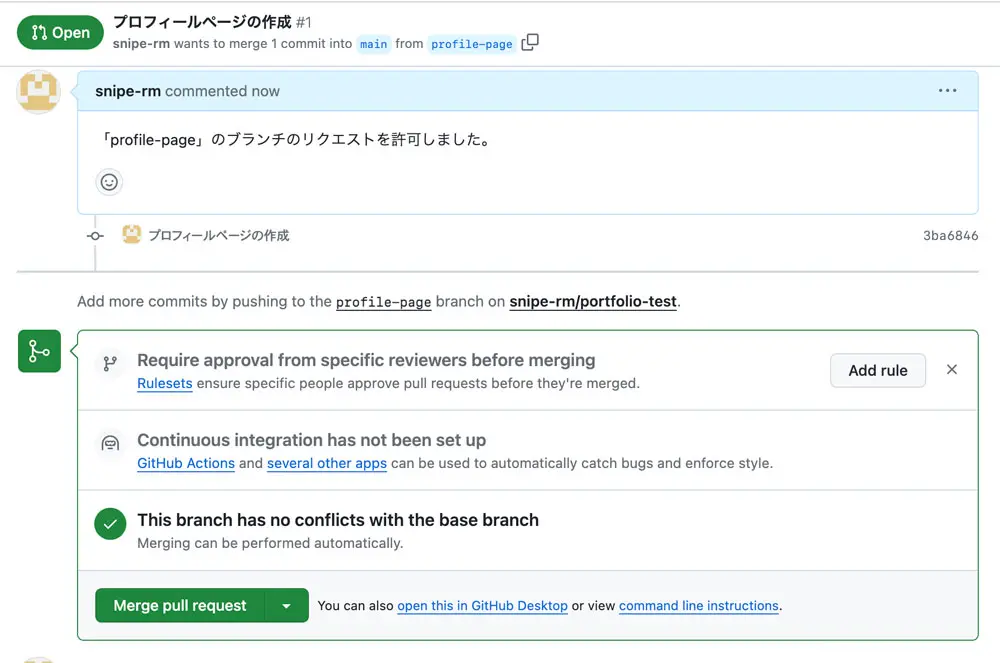Click the green merge status icon
This screenshot has height=663, width=1000.
39,351
